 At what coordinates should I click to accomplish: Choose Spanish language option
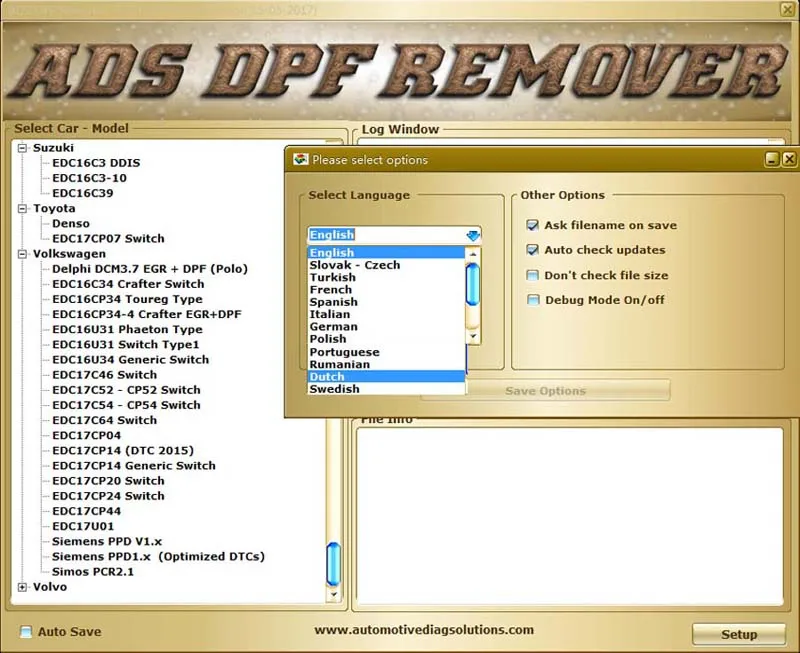(x=386, y=302)
